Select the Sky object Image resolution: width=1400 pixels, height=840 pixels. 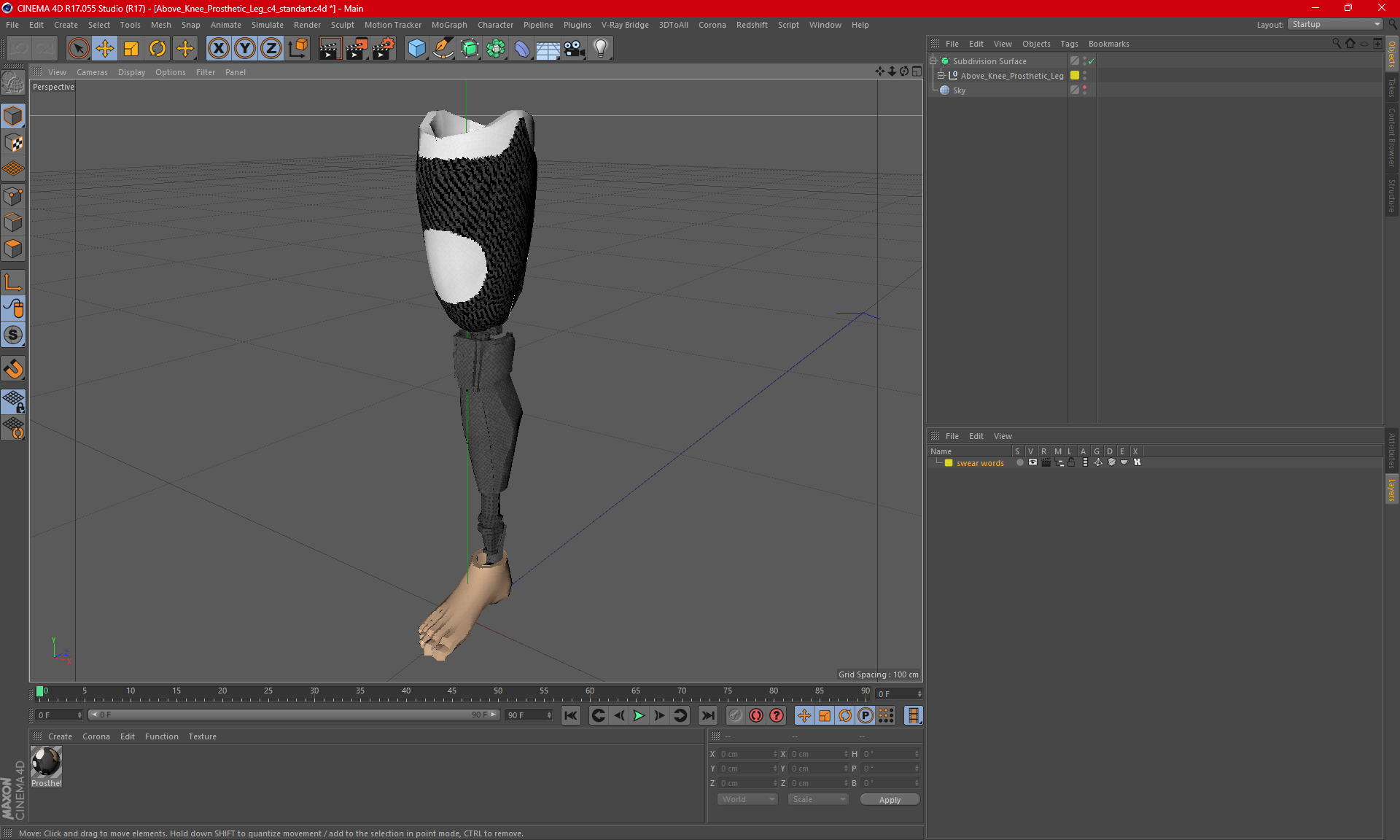coord(959,90)
